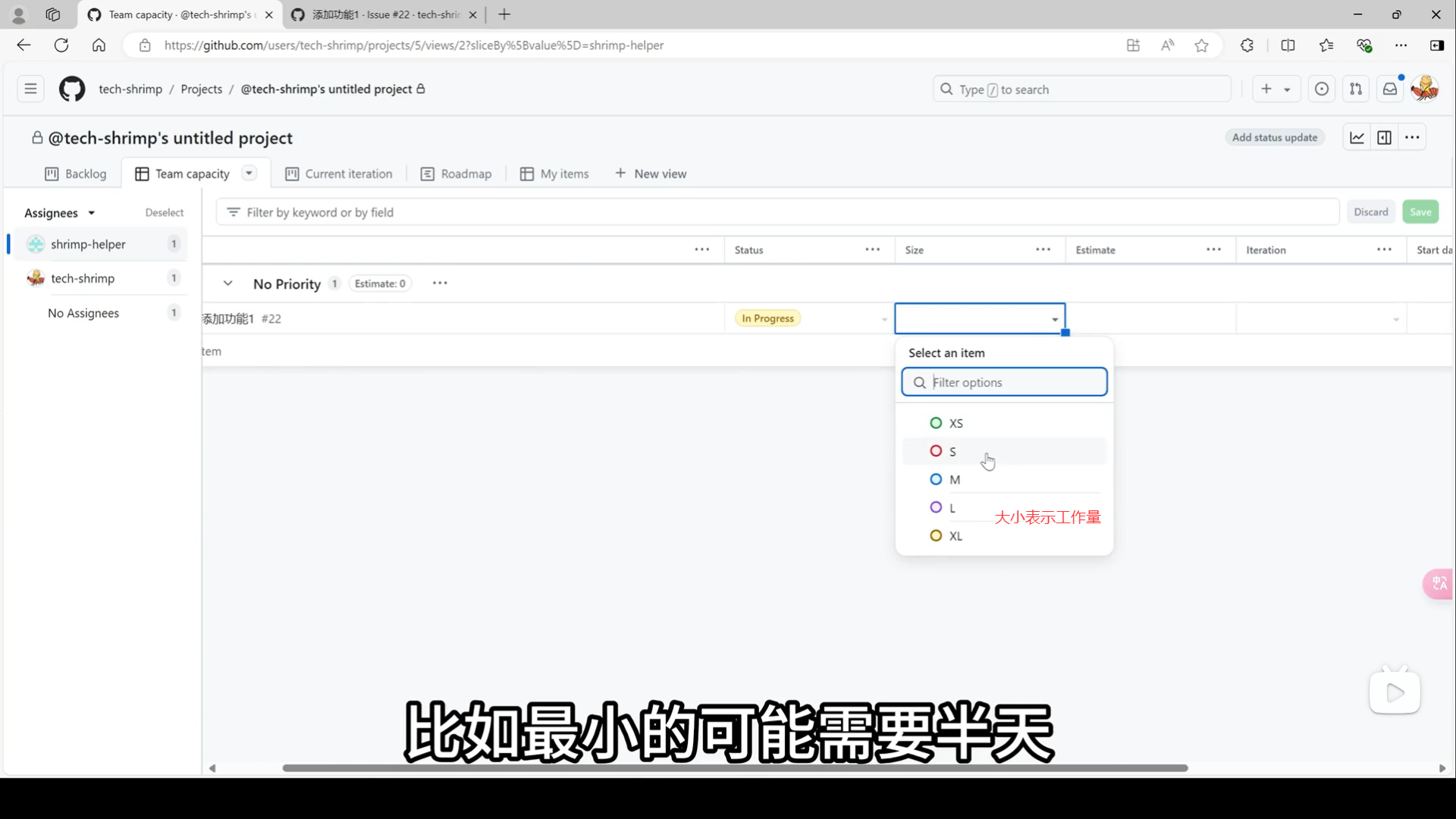Select the XS size option
The image size is (1456, 819).
tap(955, 423)
